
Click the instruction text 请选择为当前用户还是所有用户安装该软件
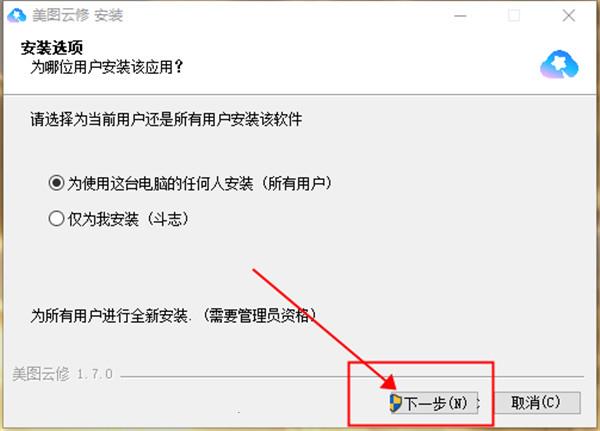166,119
